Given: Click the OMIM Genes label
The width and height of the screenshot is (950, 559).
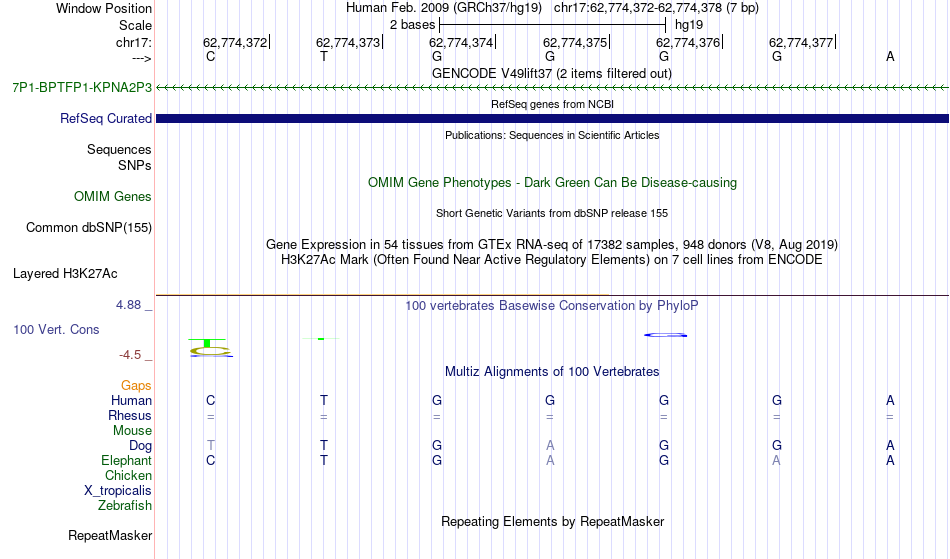Looking at the screenshot, I should click(112, 196).
